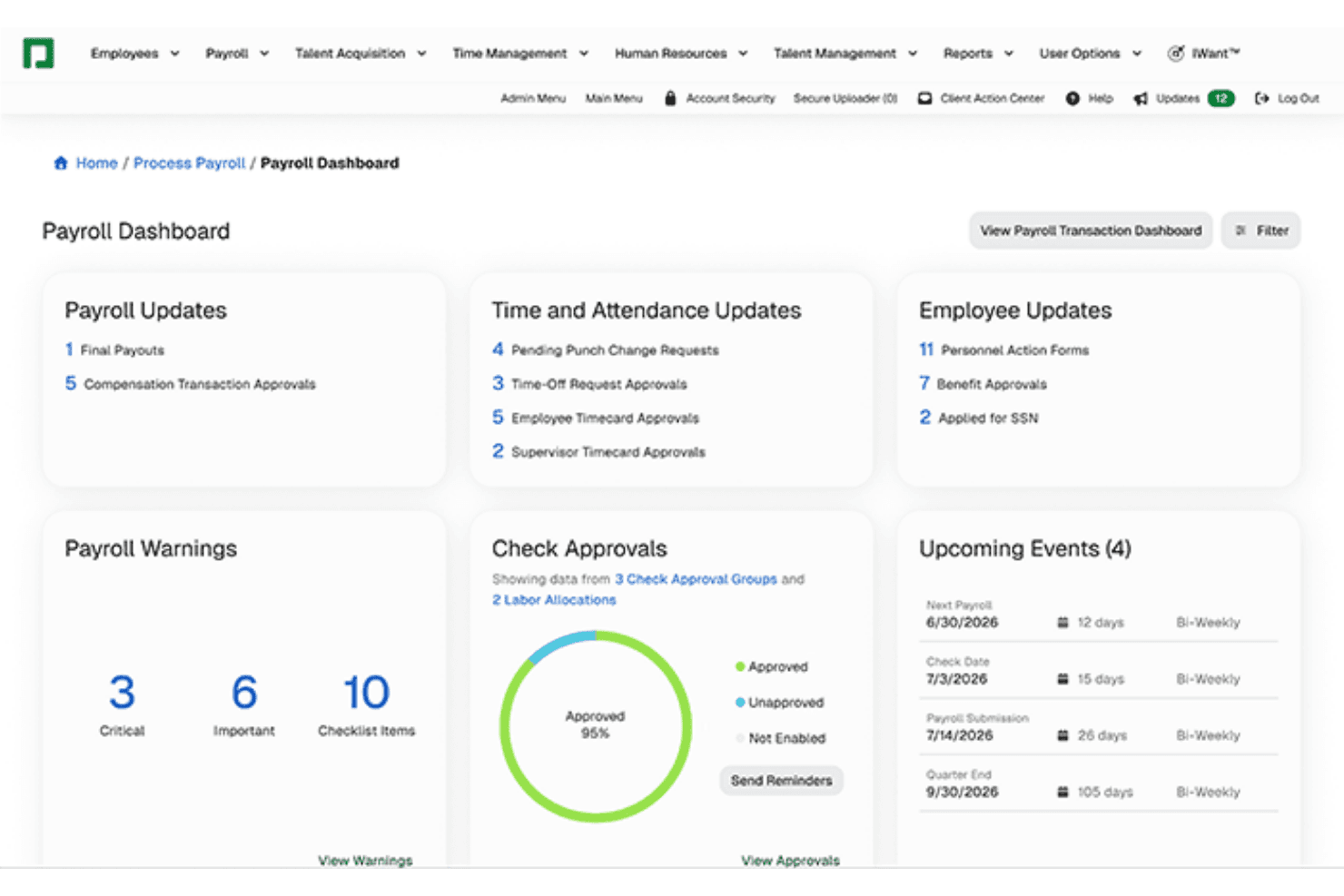Viewport: 1344px width, 896px height.
Task: Click the Help question mark icon
Action: pos(1072,98)
